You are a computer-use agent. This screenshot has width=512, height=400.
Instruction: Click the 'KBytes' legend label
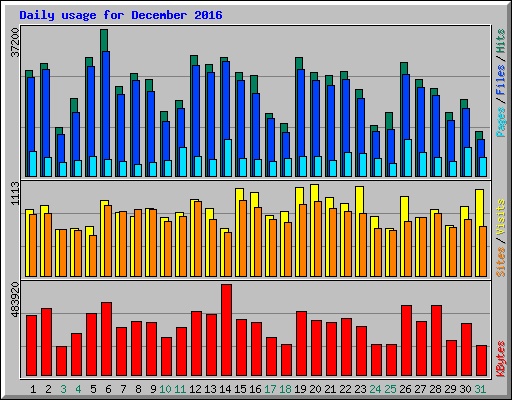501,359
